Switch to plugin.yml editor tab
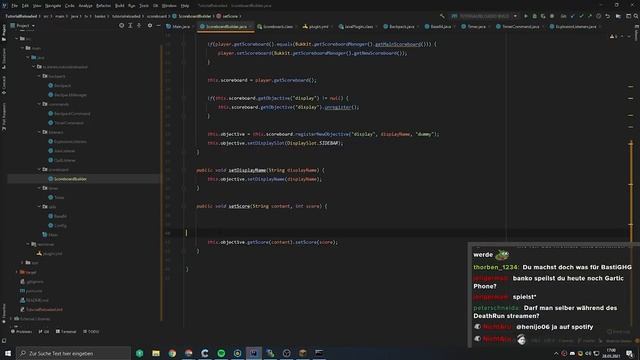Image resolution: width=640 pixels, height=360 pixels. (316, 27)
